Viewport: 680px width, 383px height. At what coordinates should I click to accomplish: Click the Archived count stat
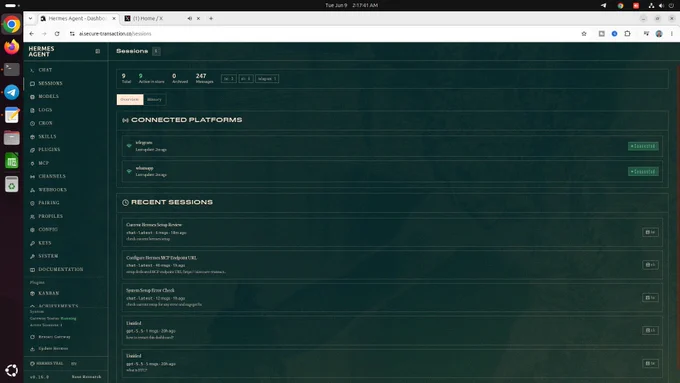[180, 78]
